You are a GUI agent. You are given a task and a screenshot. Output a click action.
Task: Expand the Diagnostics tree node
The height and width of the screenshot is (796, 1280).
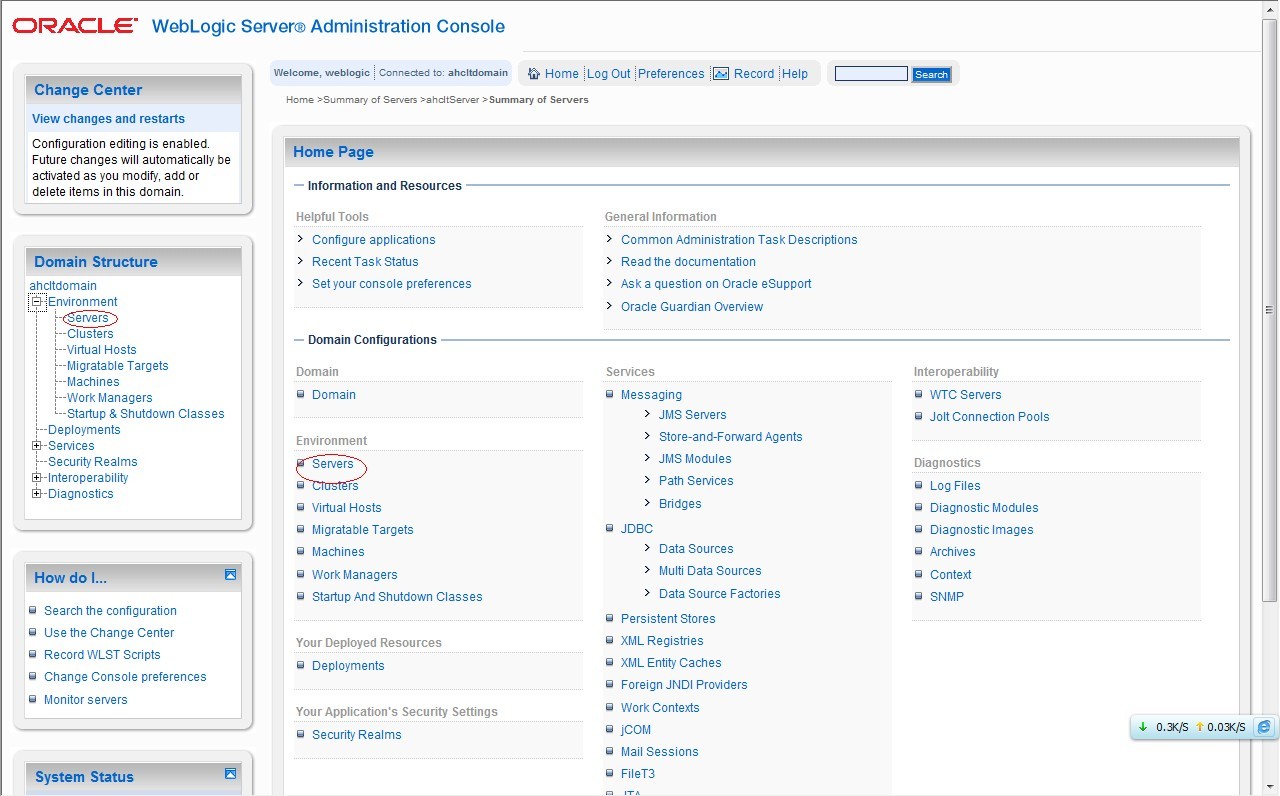[37, 494]
